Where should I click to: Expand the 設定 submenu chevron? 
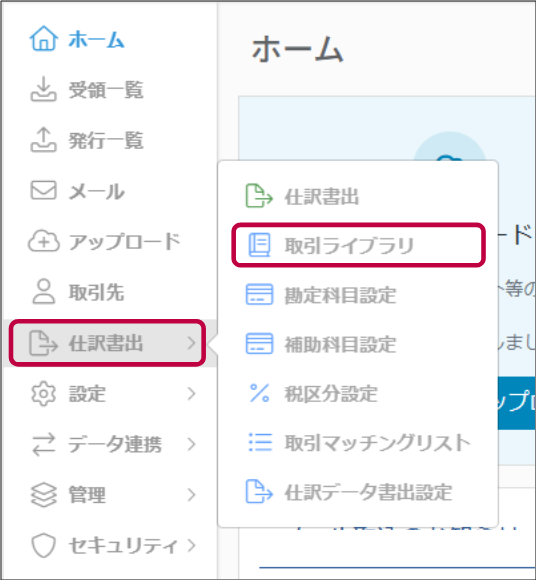pos(191,394)
